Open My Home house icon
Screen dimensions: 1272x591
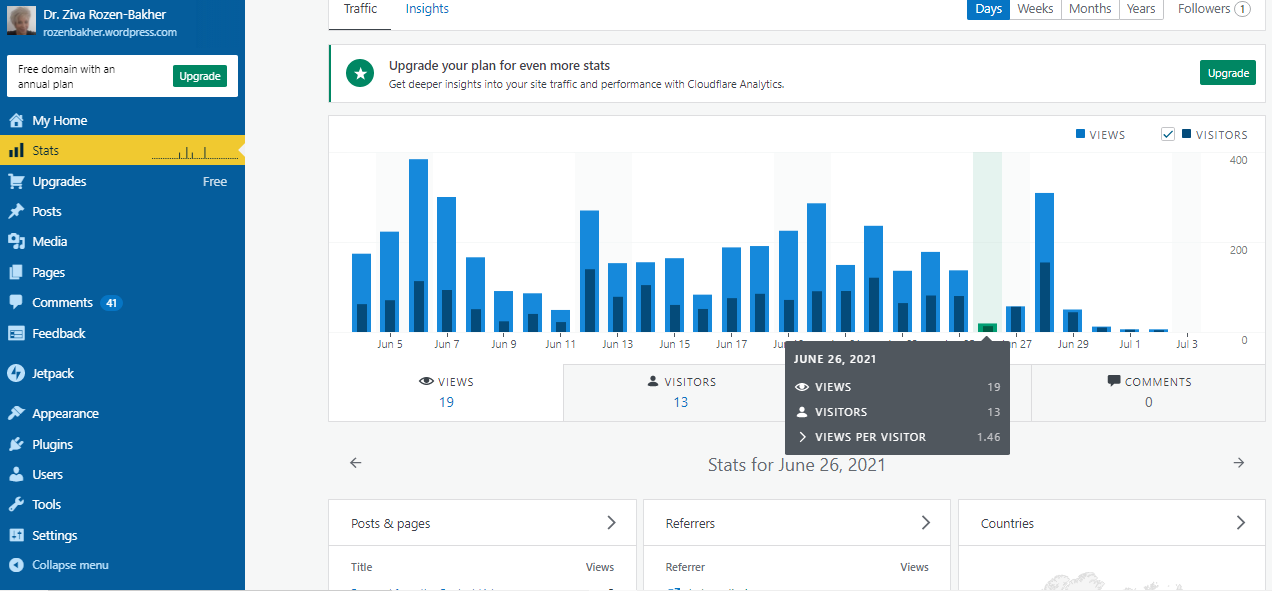pyautogui.click(x=16, y=120)
